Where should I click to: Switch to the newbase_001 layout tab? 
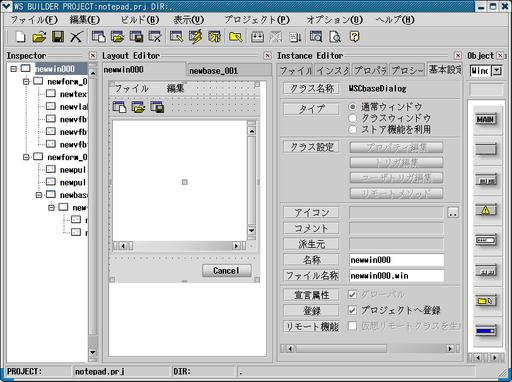coord(229,71)
